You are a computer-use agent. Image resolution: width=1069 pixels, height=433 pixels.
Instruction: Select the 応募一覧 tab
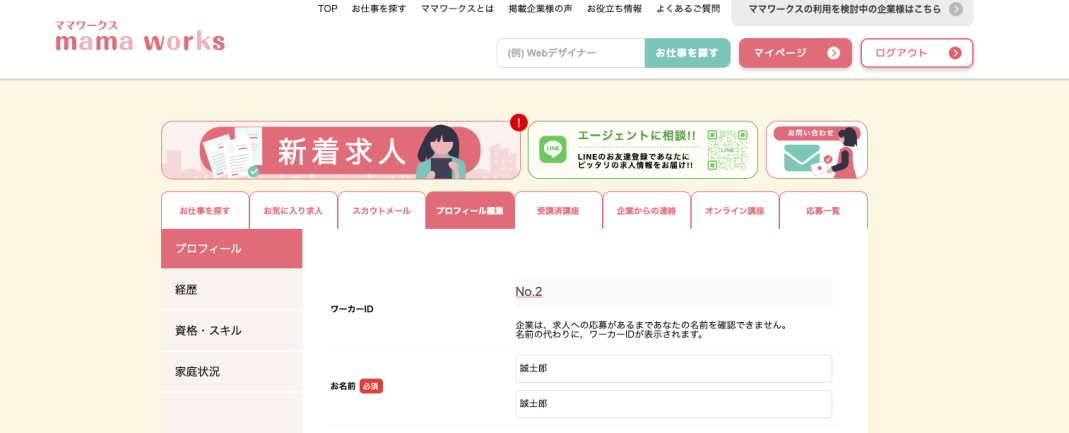pyautogui.click(x=822, y=211)
